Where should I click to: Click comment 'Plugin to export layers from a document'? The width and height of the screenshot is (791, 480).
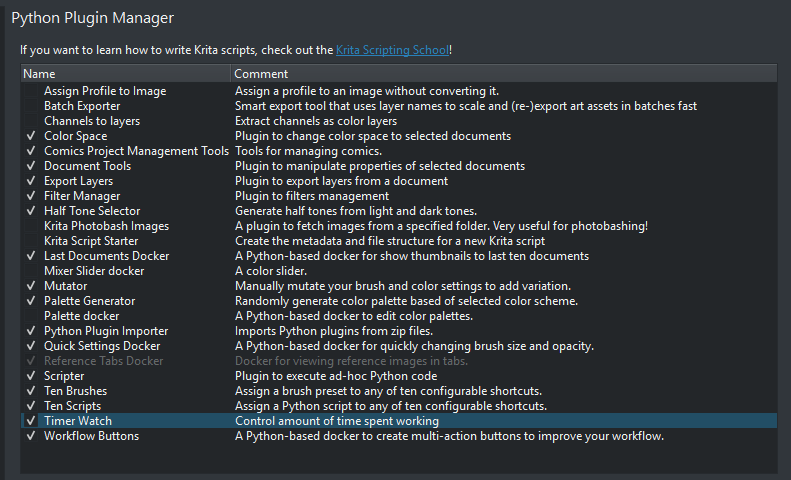tap(342, 181)
